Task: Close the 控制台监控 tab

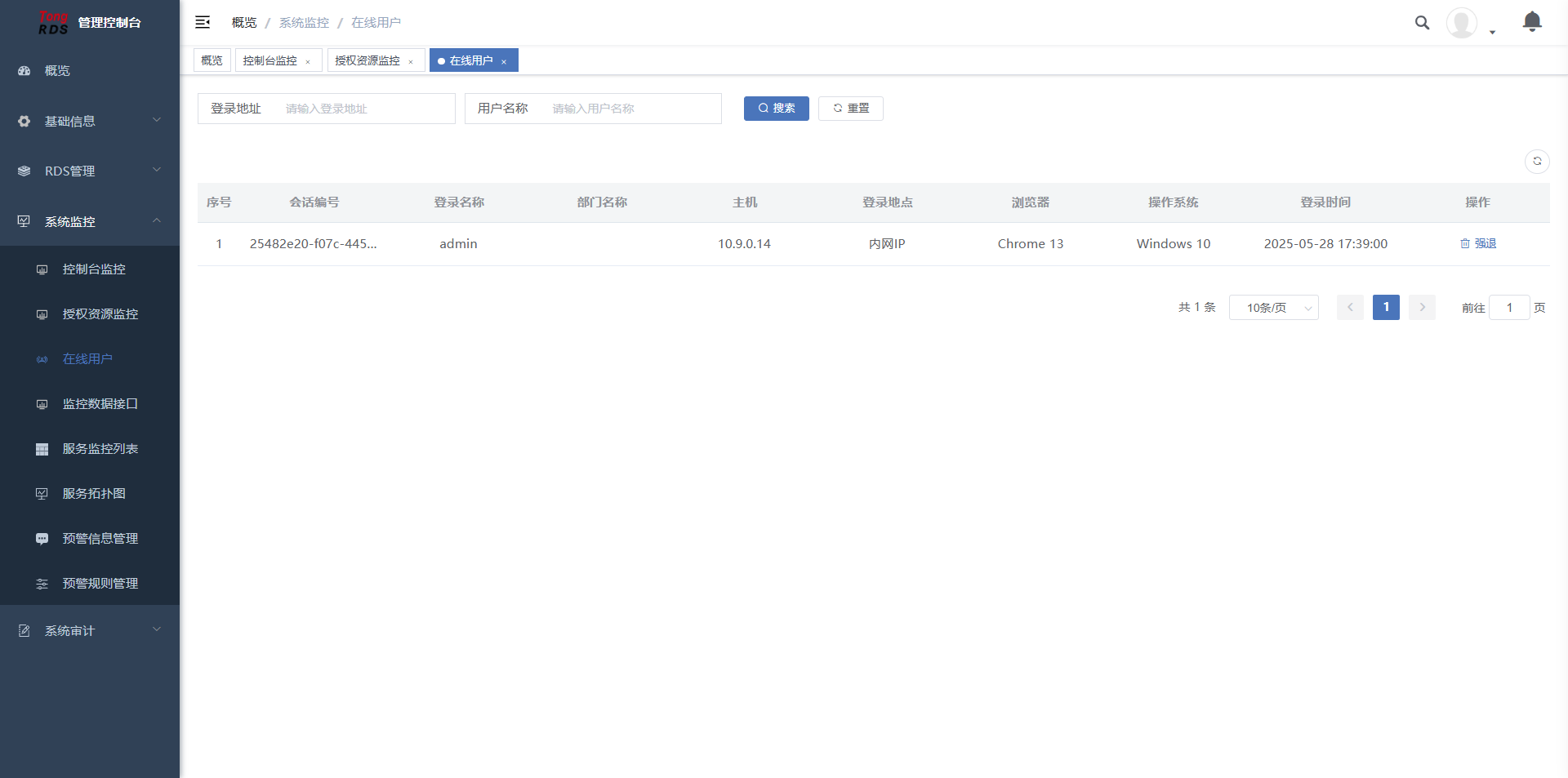Action: coord(308,61)
